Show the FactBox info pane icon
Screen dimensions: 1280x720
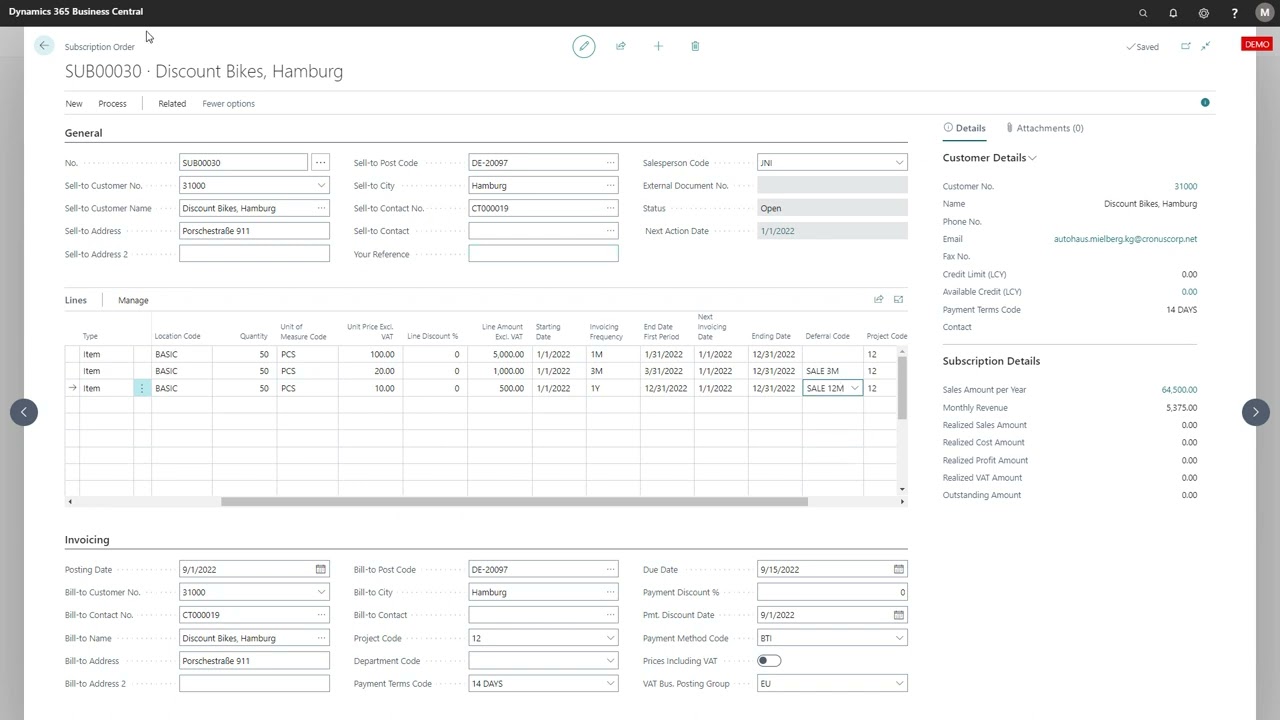coord(1205,102)
